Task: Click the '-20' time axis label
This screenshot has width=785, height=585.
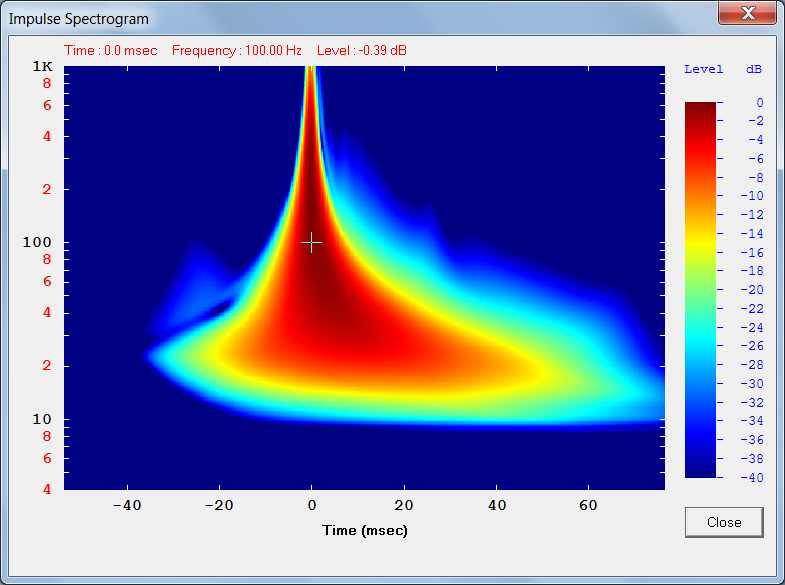Action: pyautogui.click(x=219, y=505)
